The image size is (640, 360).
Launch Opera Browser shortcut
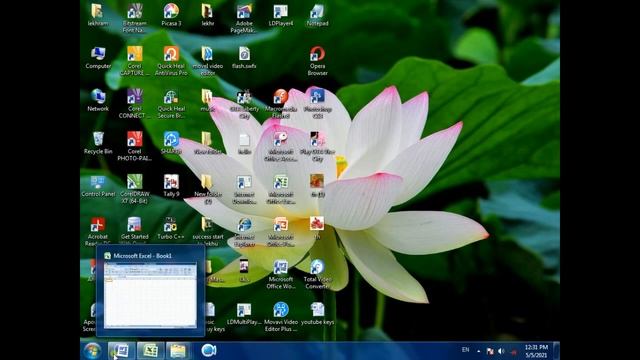click(317, 61)
